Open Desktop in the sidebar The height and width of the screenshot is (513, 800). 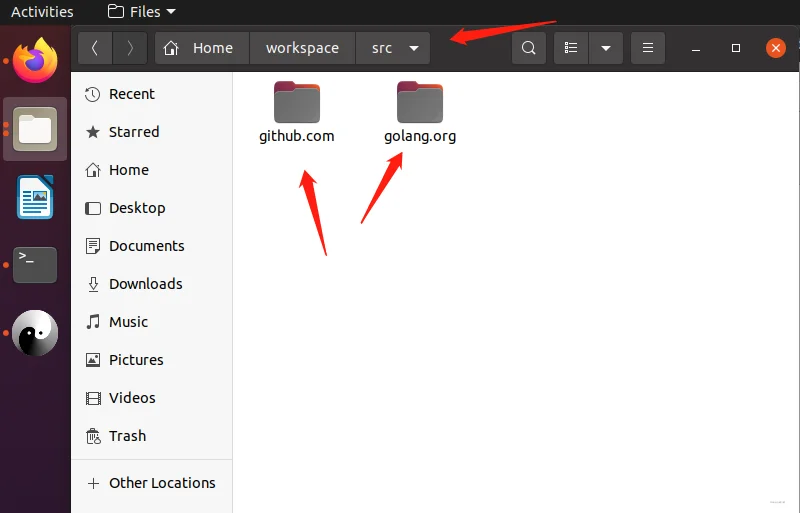point(152,208)
